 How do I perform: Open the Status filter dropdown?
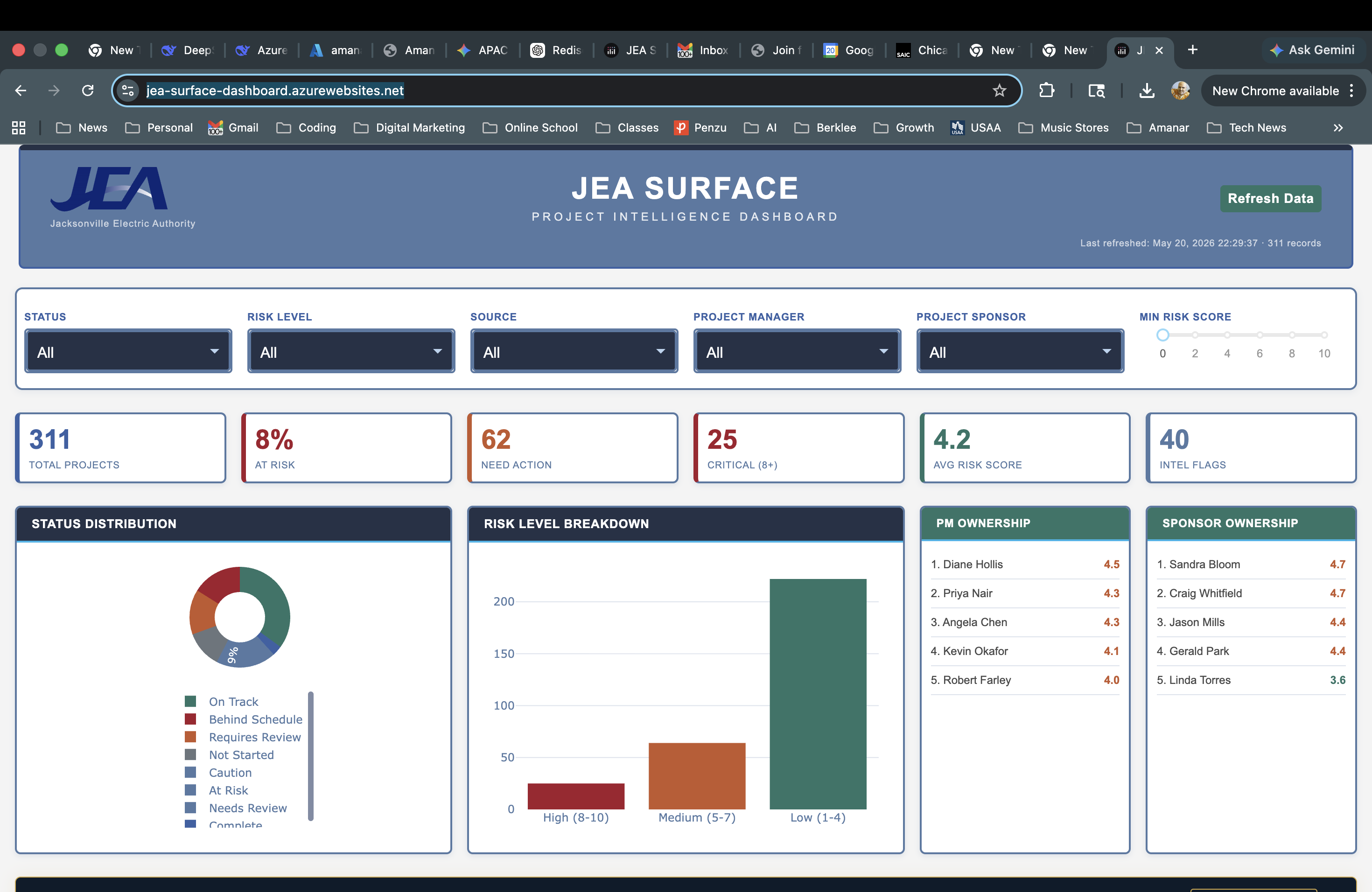[x=128, y=351]
